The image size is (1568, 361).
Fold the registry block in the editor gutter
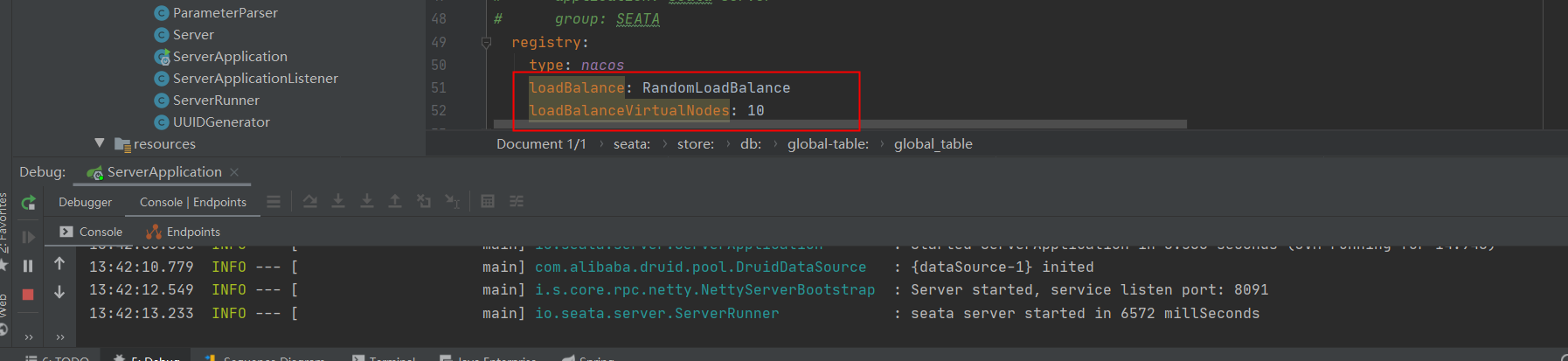487,42
